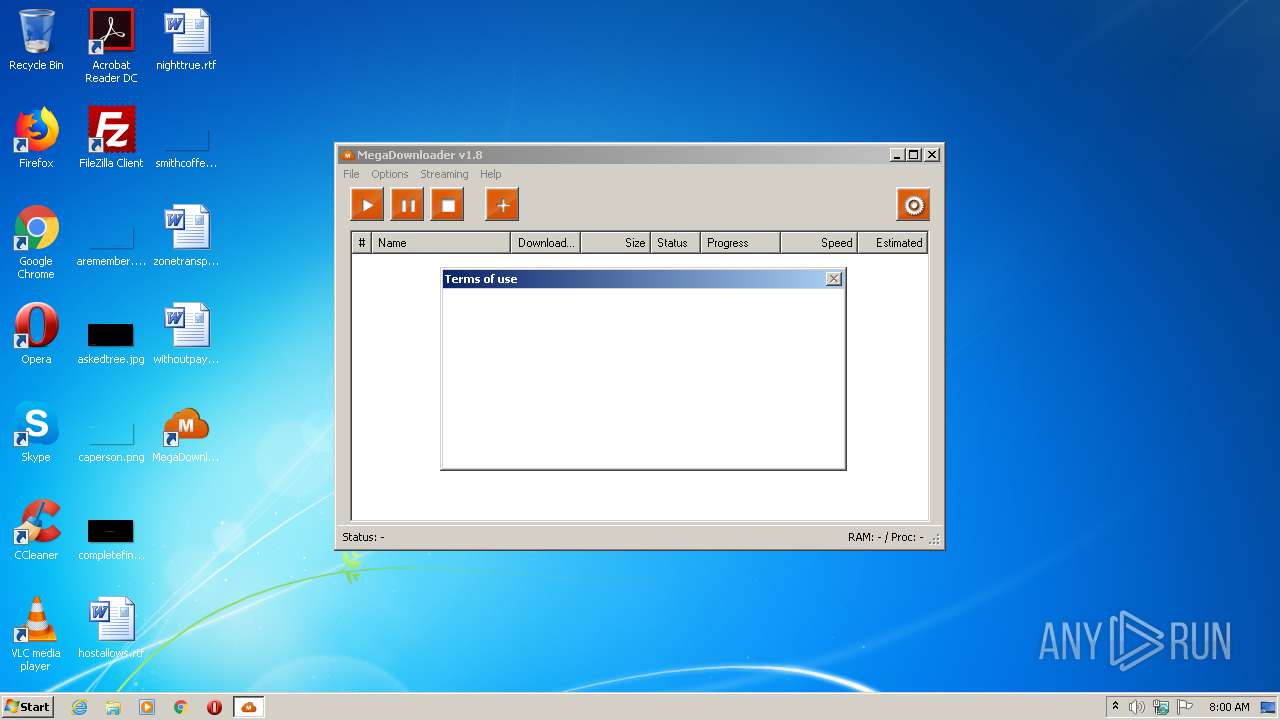This screenshot has width=1280, height=720.
Task: Select VLC media player desktop shortcut
Action: 36,634
